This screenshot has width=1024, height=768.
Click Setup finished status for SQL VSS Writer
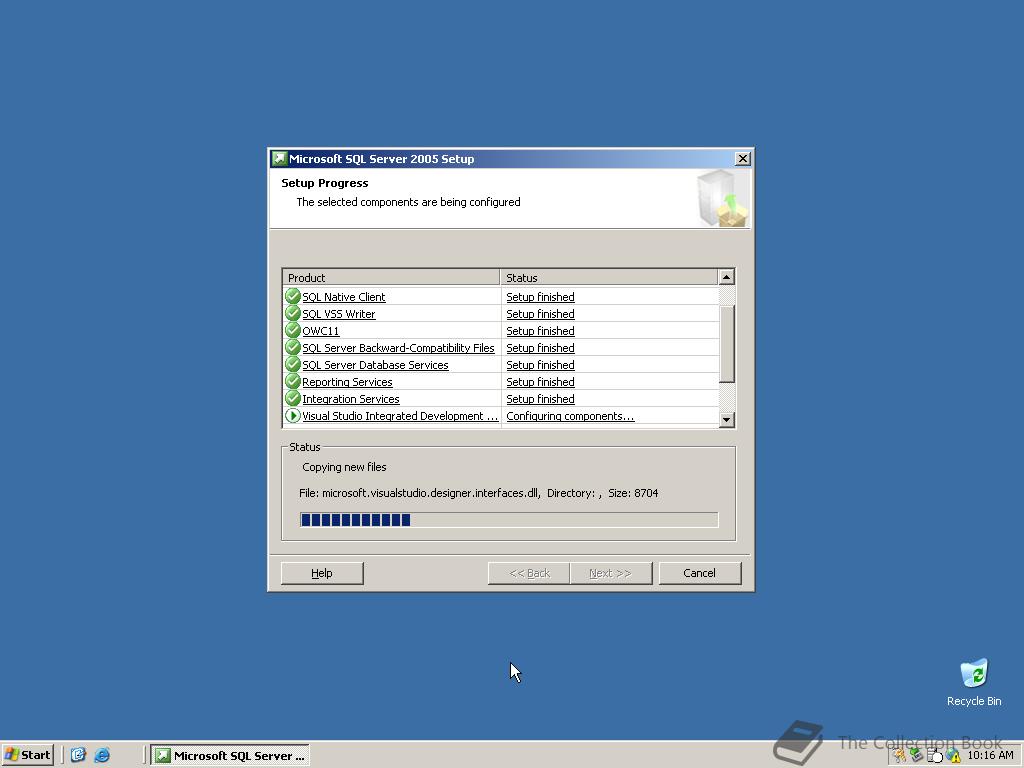coord(540,313)
